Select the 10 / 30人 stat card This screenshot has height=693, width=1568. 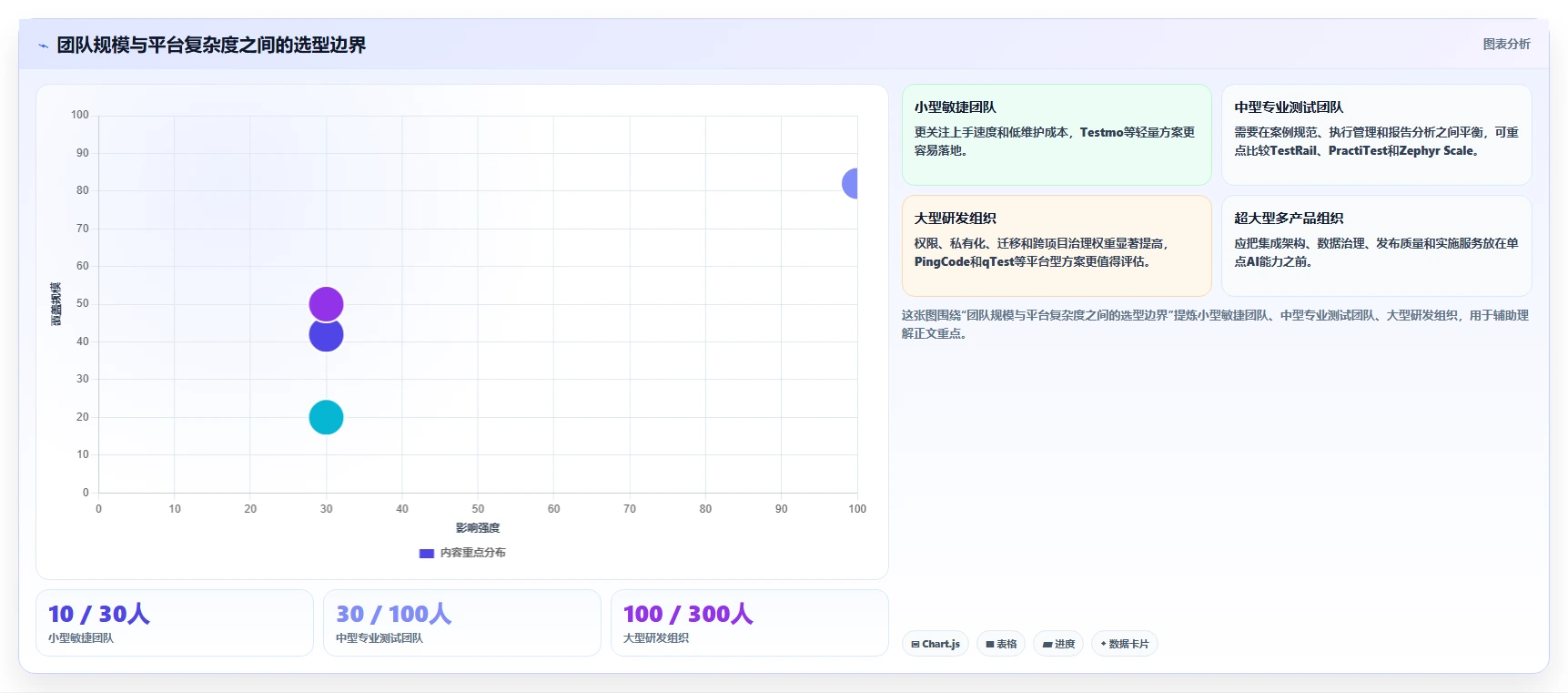(x=175, y=623)
